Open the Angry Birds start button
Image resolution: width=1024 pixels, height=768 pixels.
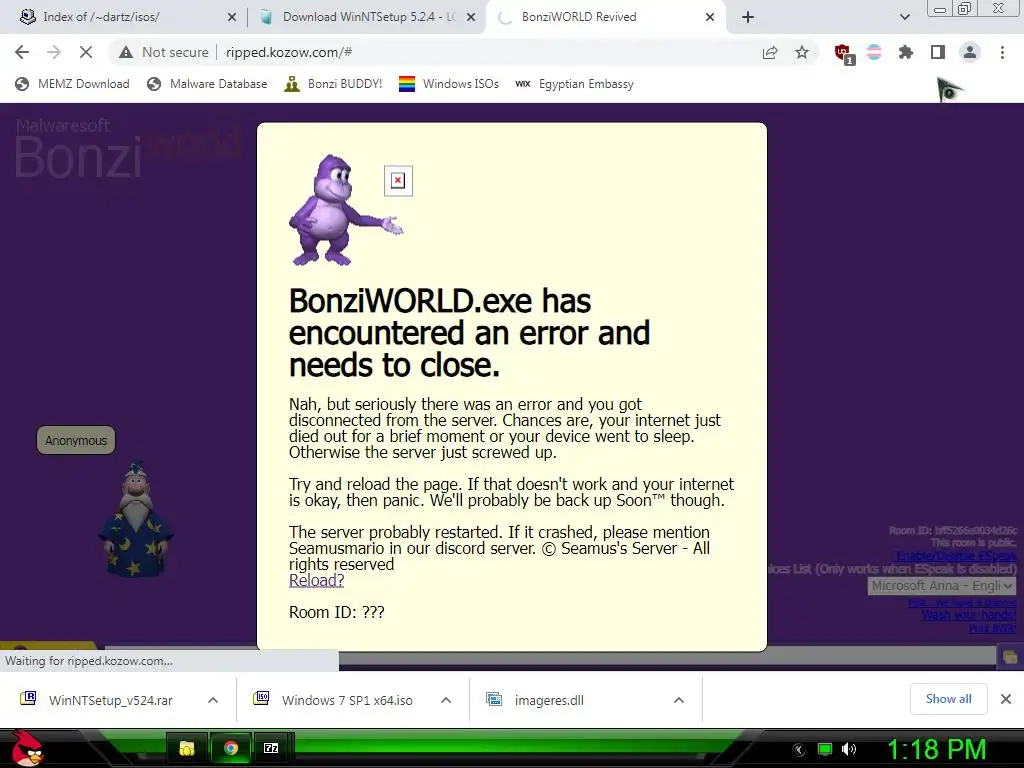[x=26, y=748]
